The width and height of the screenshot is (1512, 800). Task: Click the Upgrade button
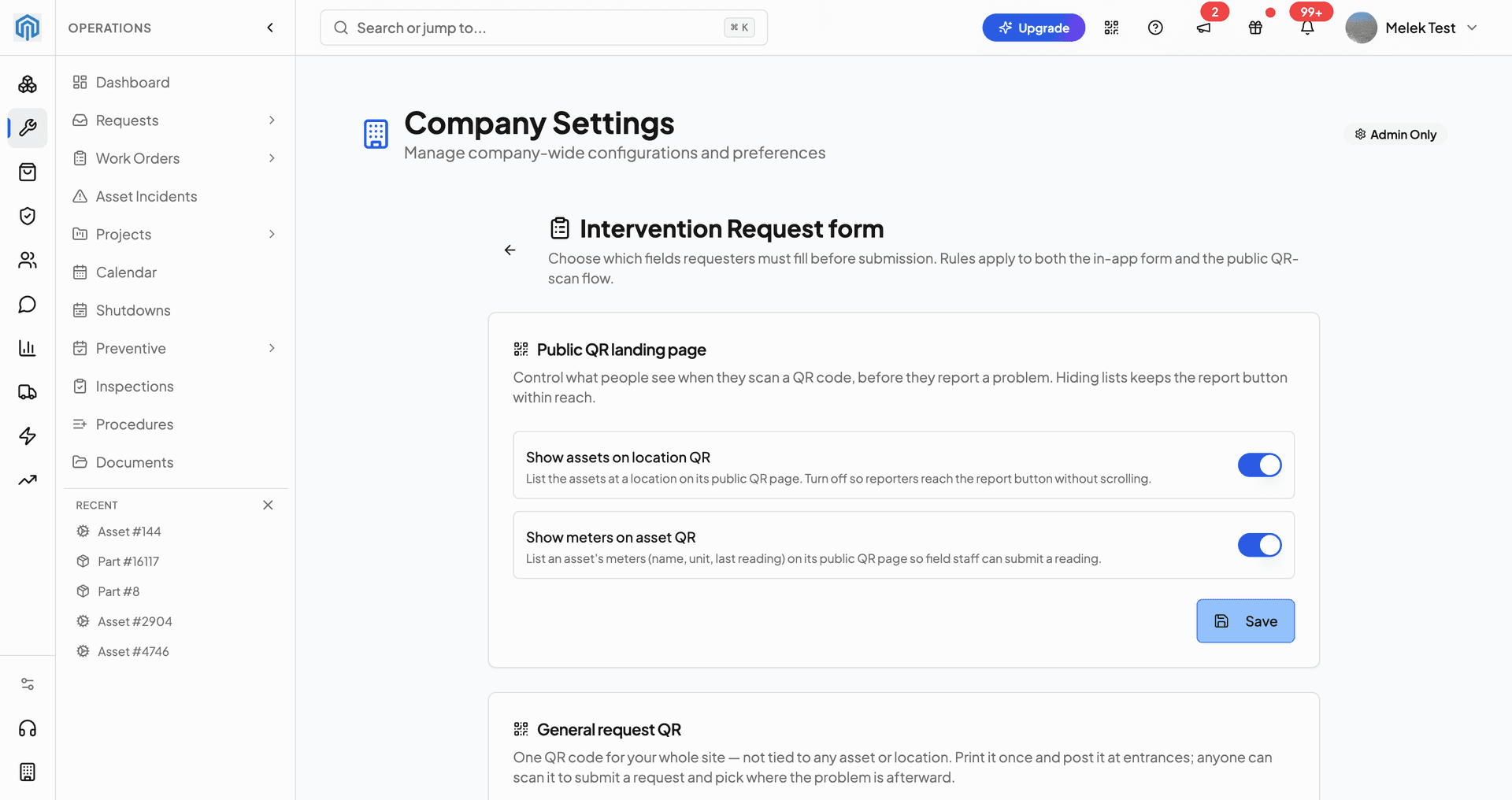coord(1033,28)
